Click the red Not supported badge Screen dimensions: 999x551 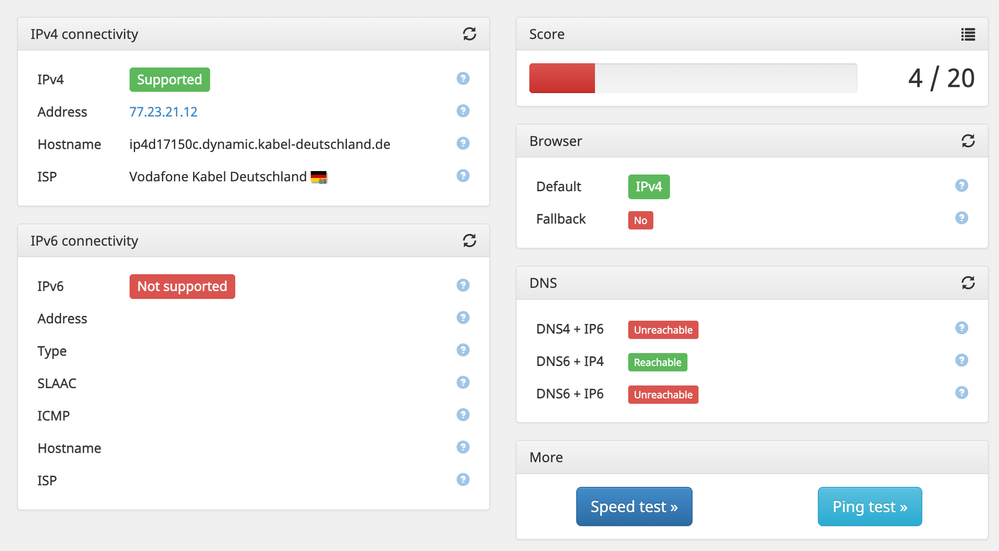tap(182, 286)
